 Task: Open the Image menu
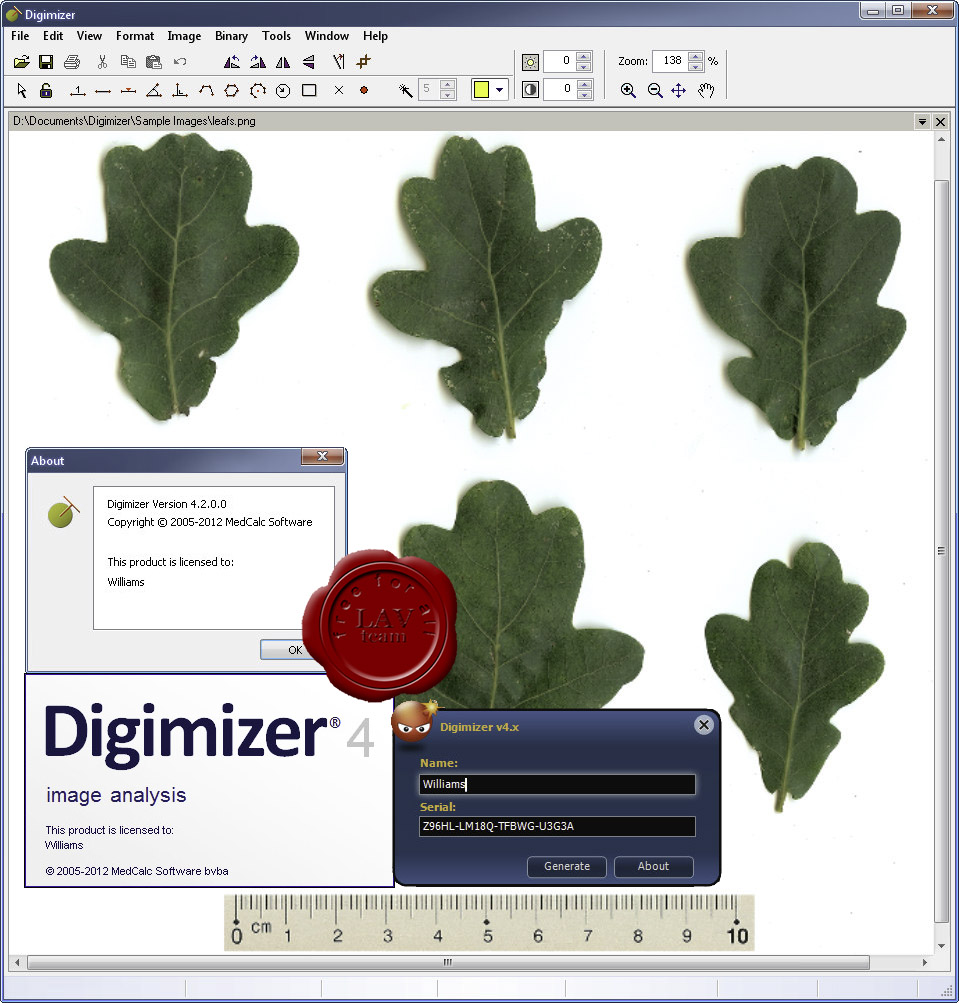point(184,36)
